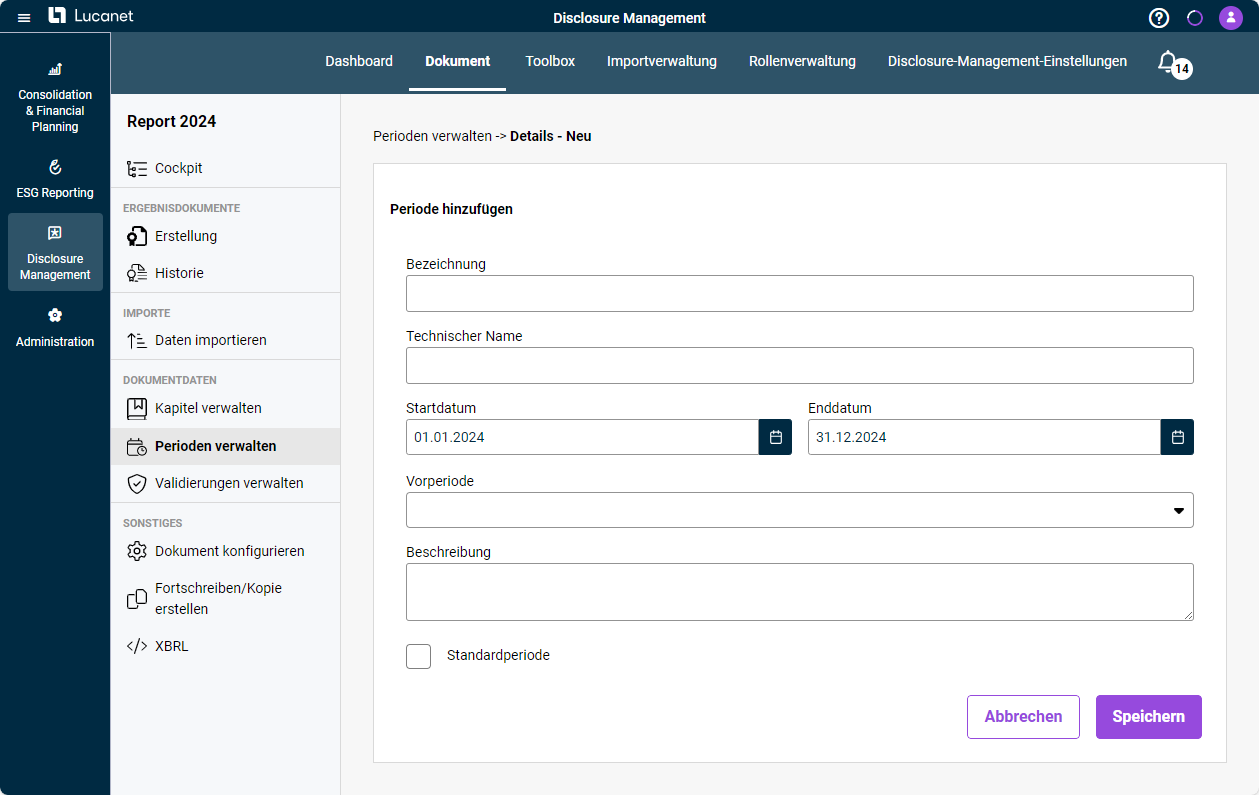Click the Periode hinzufügen heading
The image size is (1259, 795).
pyautogui.click(x=451, y=210)
